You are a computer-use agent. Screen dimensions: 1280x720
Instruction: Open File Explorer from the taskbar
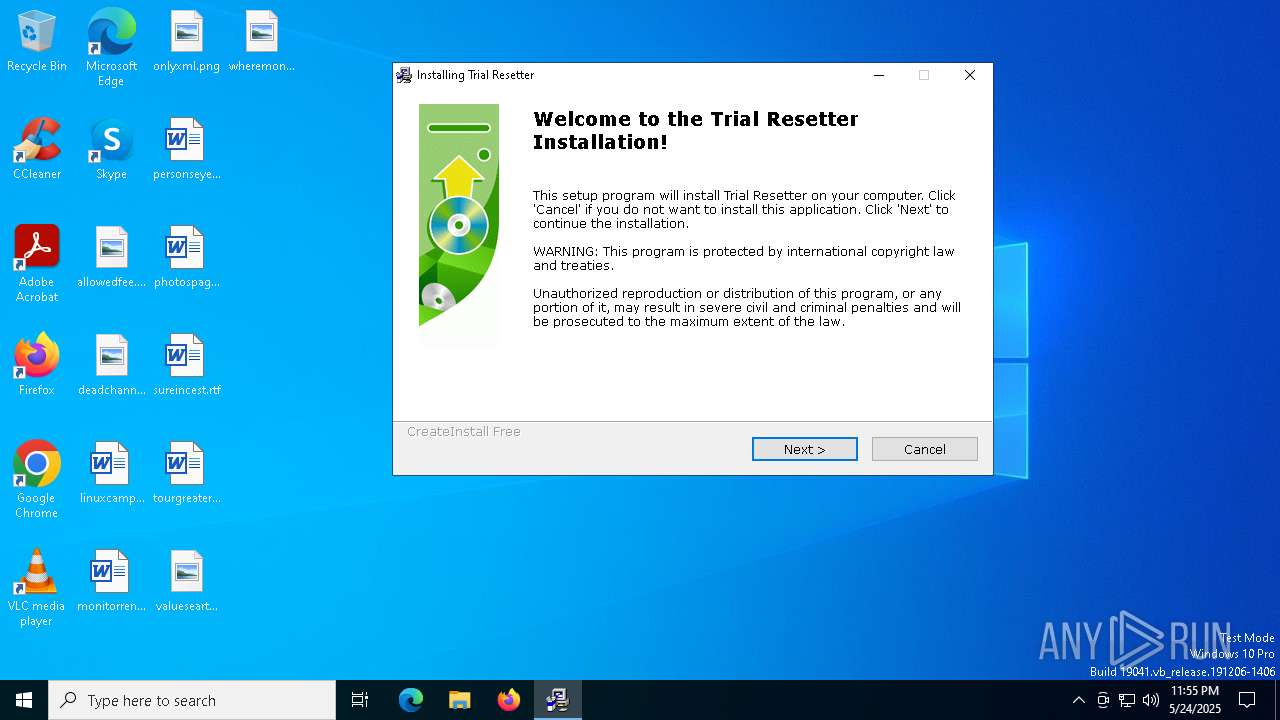[459, 700]
